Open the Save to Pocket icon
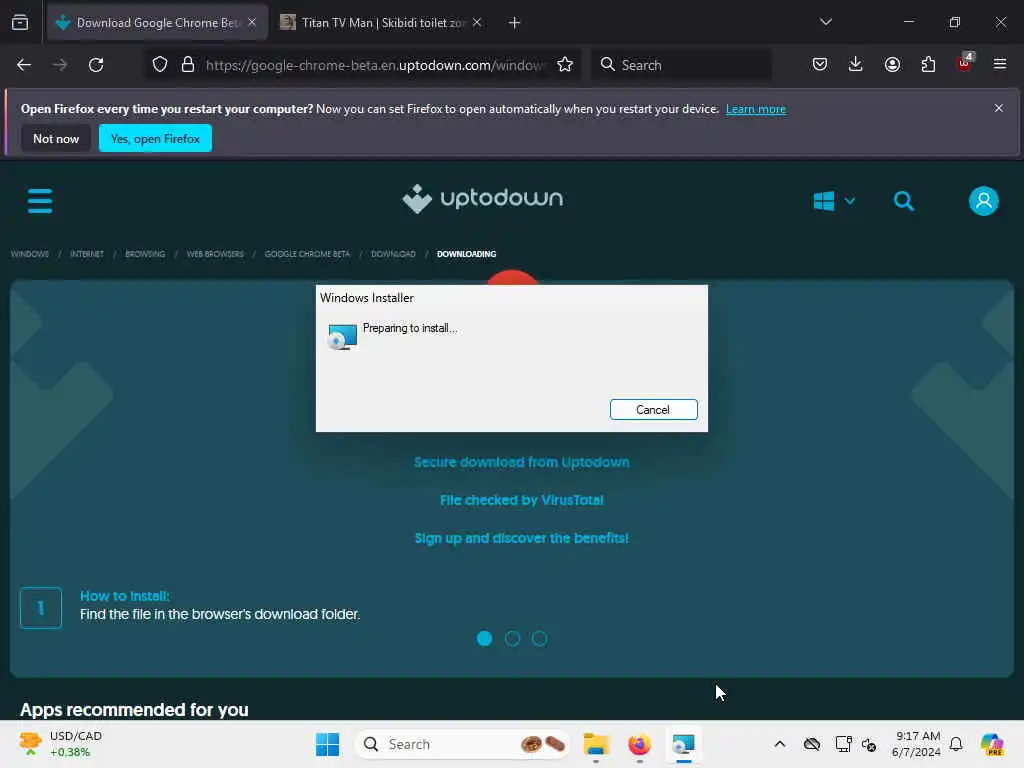Viewport: 1024px width, 768px height. (820, 65)
